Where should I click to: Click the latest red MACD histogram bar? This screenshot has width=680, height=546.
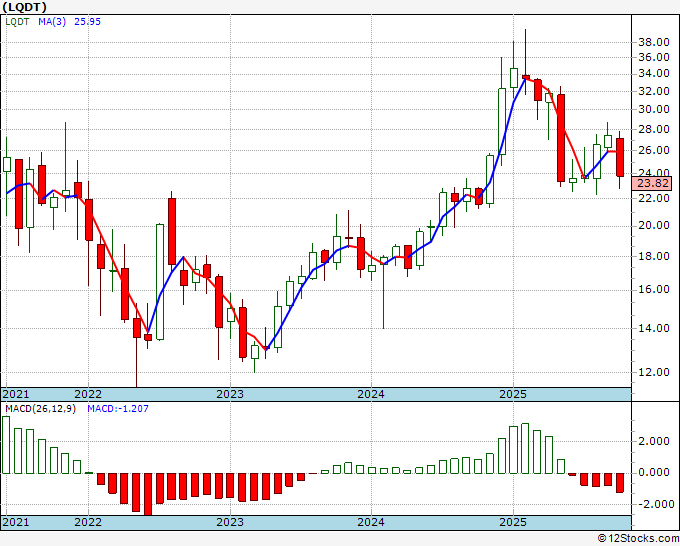[x=621, y=482]
